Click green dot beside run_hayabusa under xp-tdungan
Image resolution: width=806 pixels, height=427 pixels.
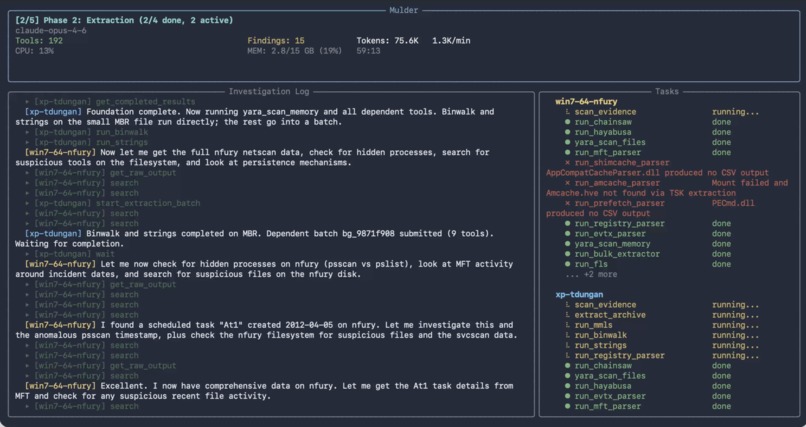point(567,386)
